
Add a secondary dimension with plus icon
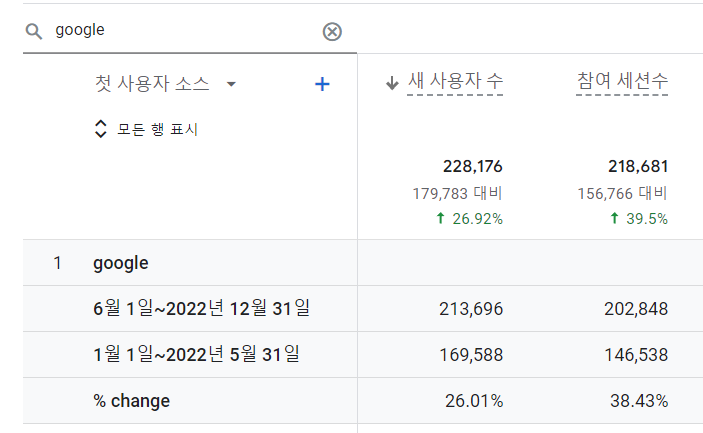[322, 84]
